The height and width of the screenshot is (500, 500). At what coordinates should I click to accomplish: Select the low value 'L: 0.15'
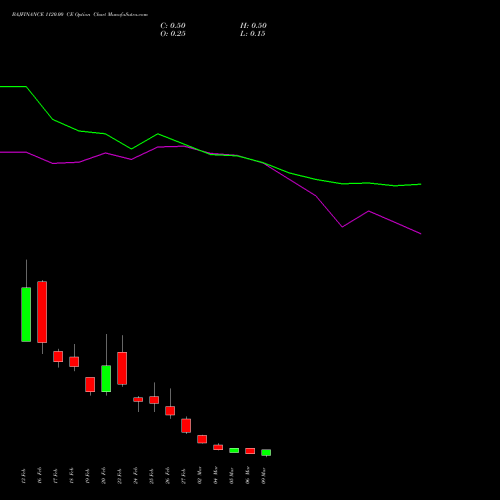tap(253, 34)
